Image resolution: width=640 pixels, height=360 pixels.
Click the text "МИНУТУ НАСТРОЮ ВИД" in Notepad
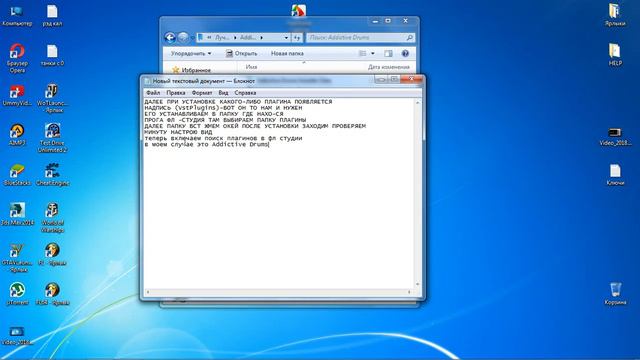[178, 132]
